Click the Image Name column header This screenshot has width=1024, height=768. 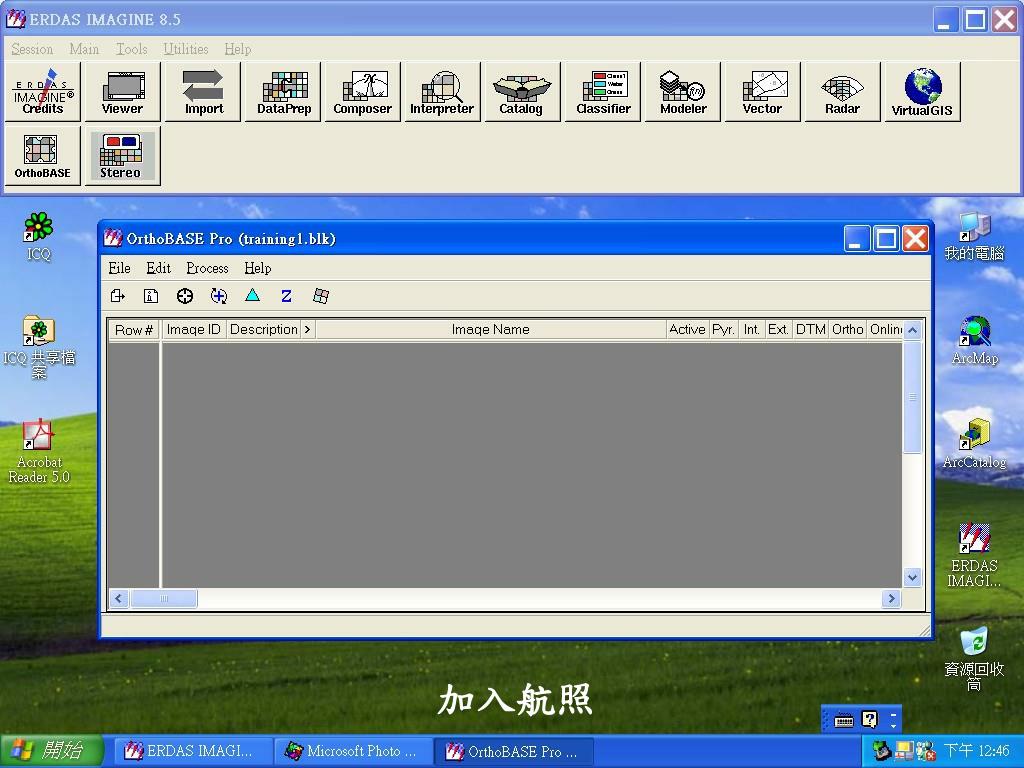pos(490,330)
